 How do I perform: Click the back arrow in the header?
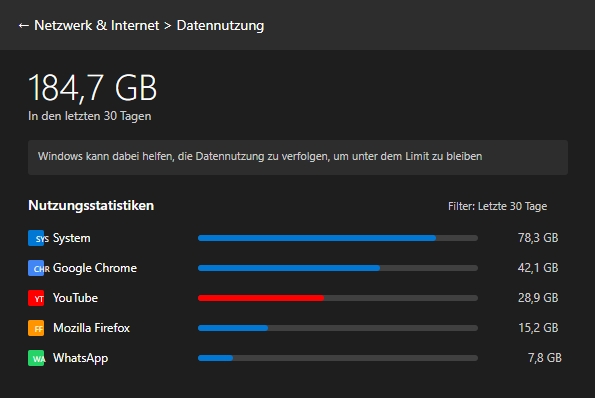click(x=24, y=26)
